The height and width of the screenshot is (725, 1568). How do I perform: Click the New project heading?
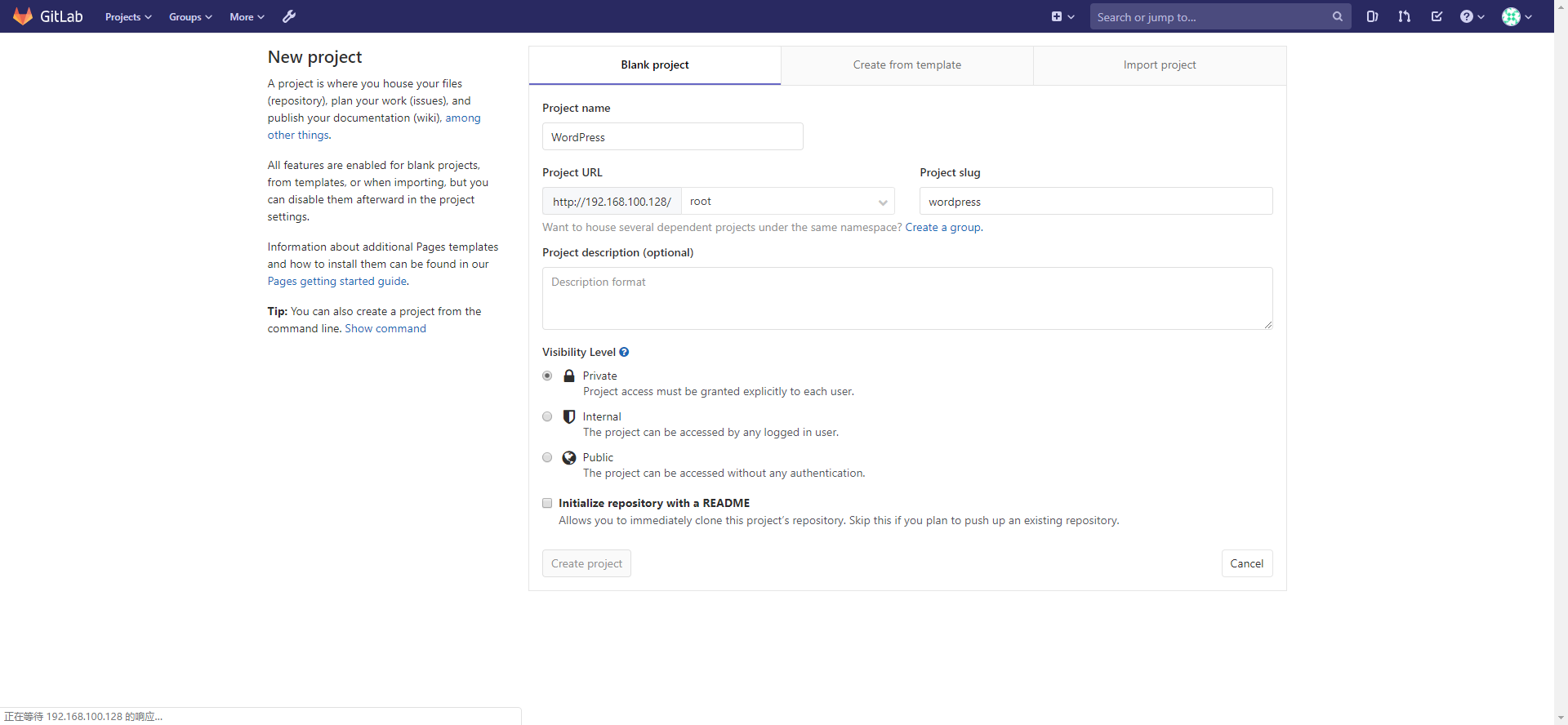(x=314, y=57)
